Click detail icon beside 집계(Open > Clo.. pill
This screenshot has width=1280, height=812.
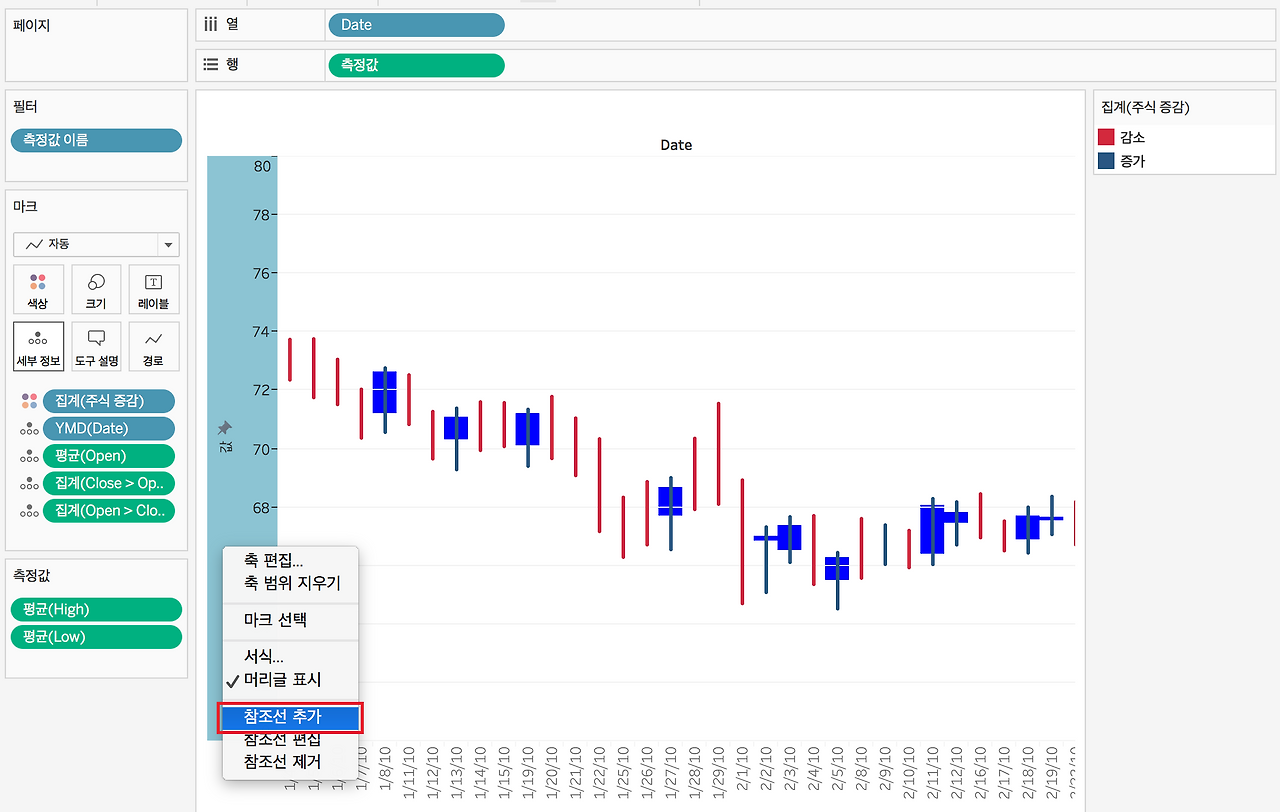tap(29, 511)
